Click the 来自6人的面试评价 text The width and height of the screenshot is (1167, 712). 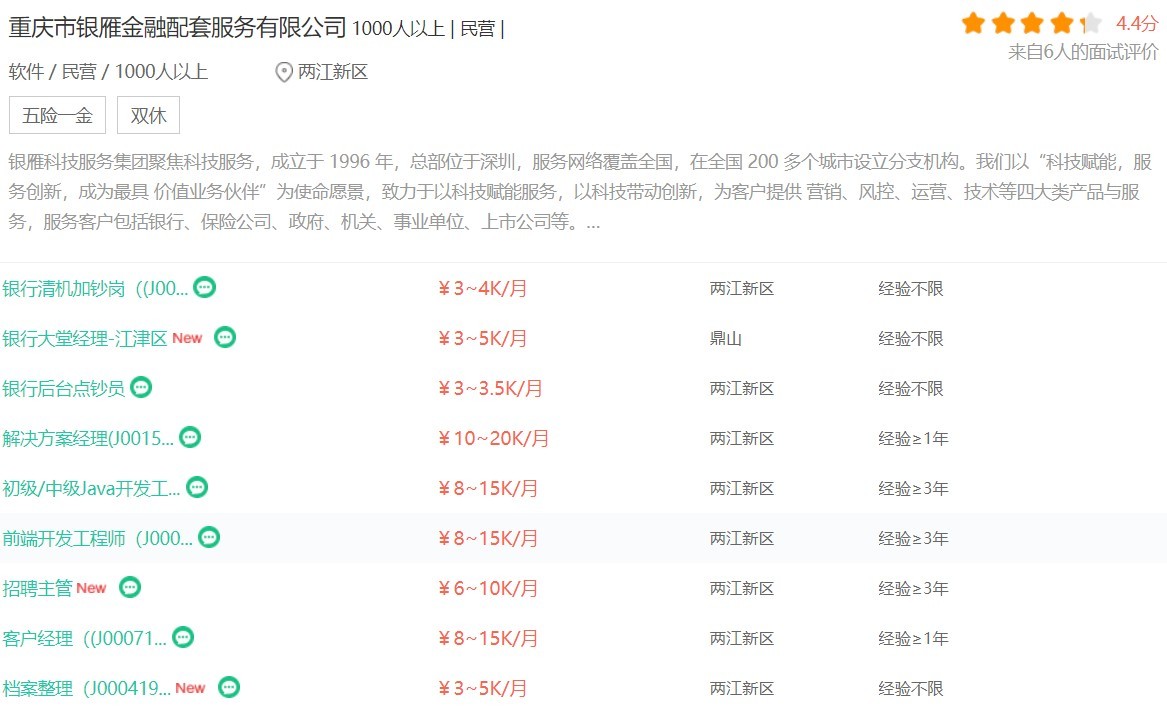[x=1083, y=52]
